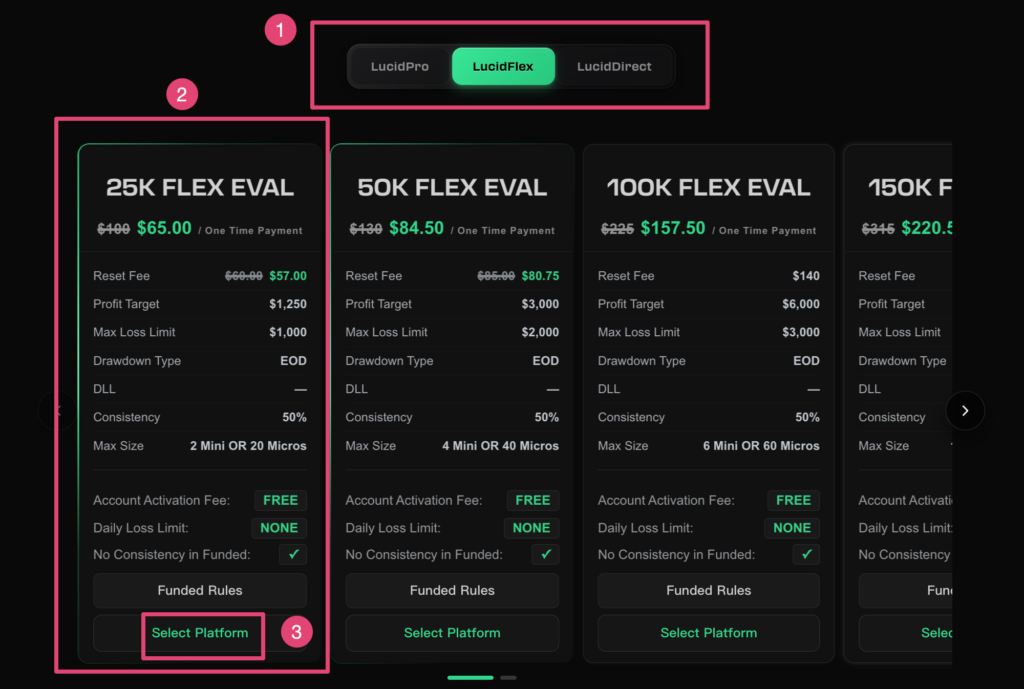Click Select Platform under 100K Flex Eval
Image resolution: width=1024 pixels, height=689 pixels.
[x=708, y=633]
